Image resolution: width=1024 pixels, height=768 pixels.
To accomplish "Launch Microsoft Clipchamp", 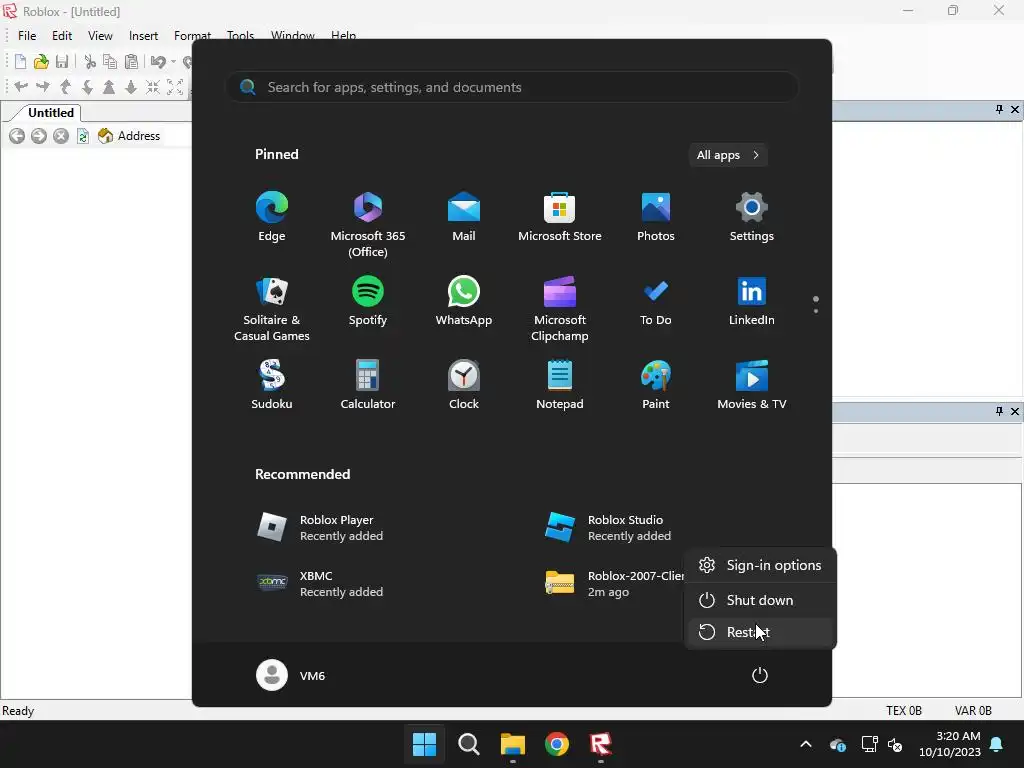I will click(560, 308).
